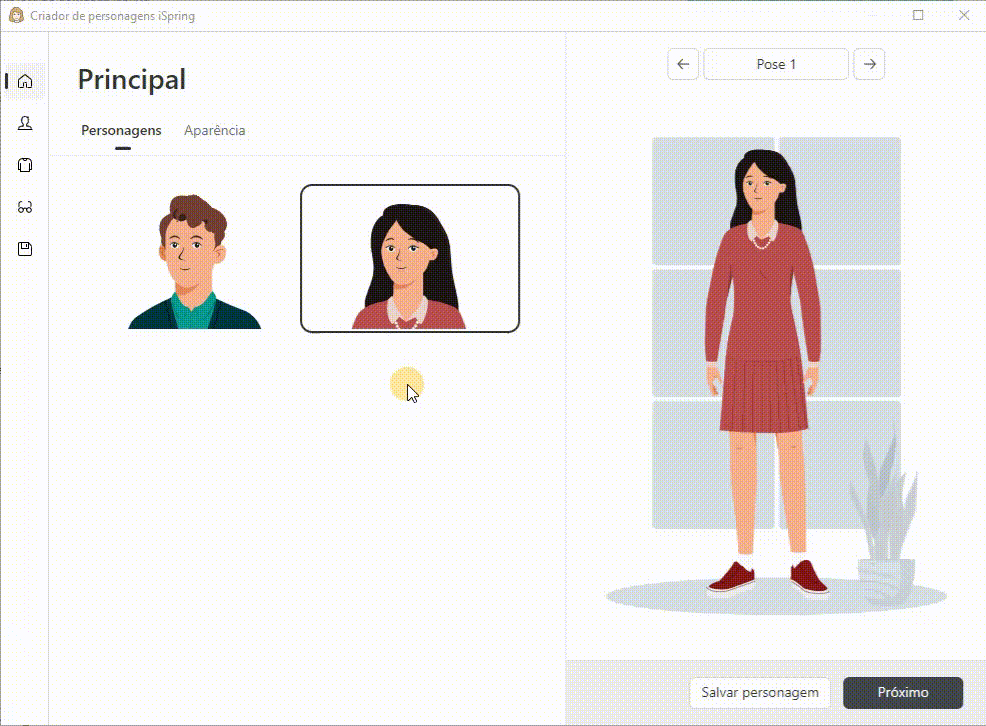Choose the male character thumbnail

pyautogui.click(x=194, y=260)
